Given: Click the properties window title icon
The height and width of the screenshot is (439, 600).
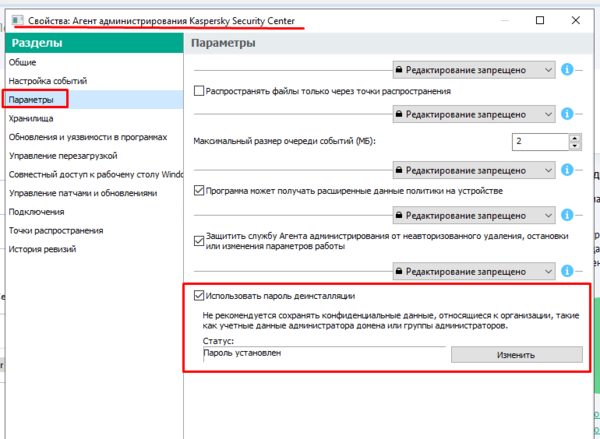Looking at the screenshot, I should [18, 20].
